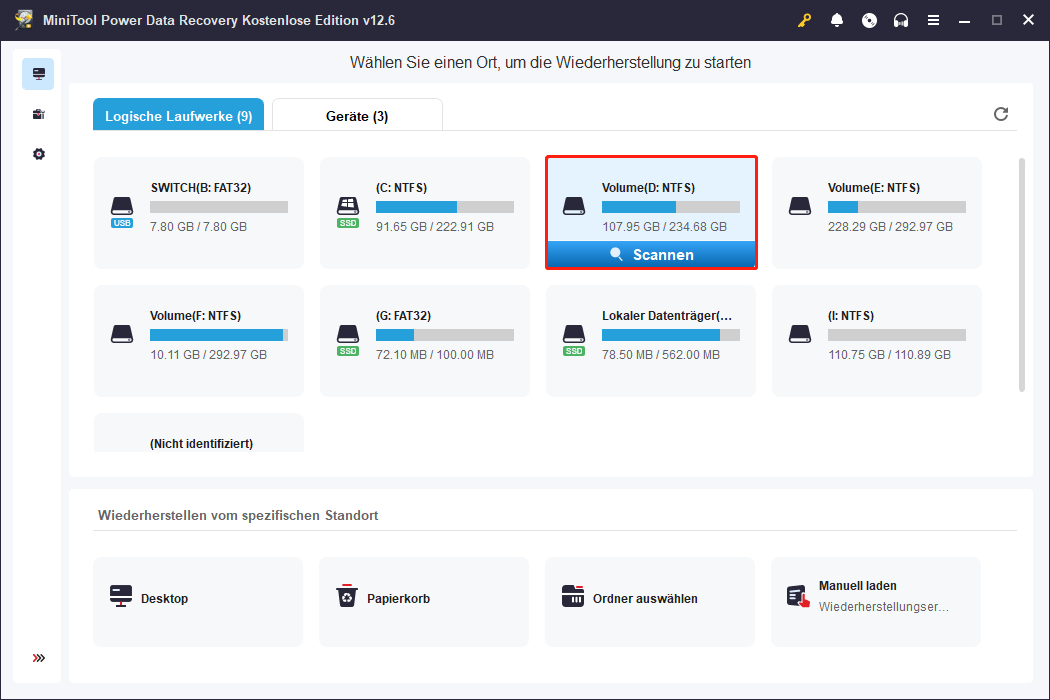The width and height of the screenshot is (1050, 700).
Task: Select the SWITCH(B: FAT32) USB drive
Action: [199, 212]
